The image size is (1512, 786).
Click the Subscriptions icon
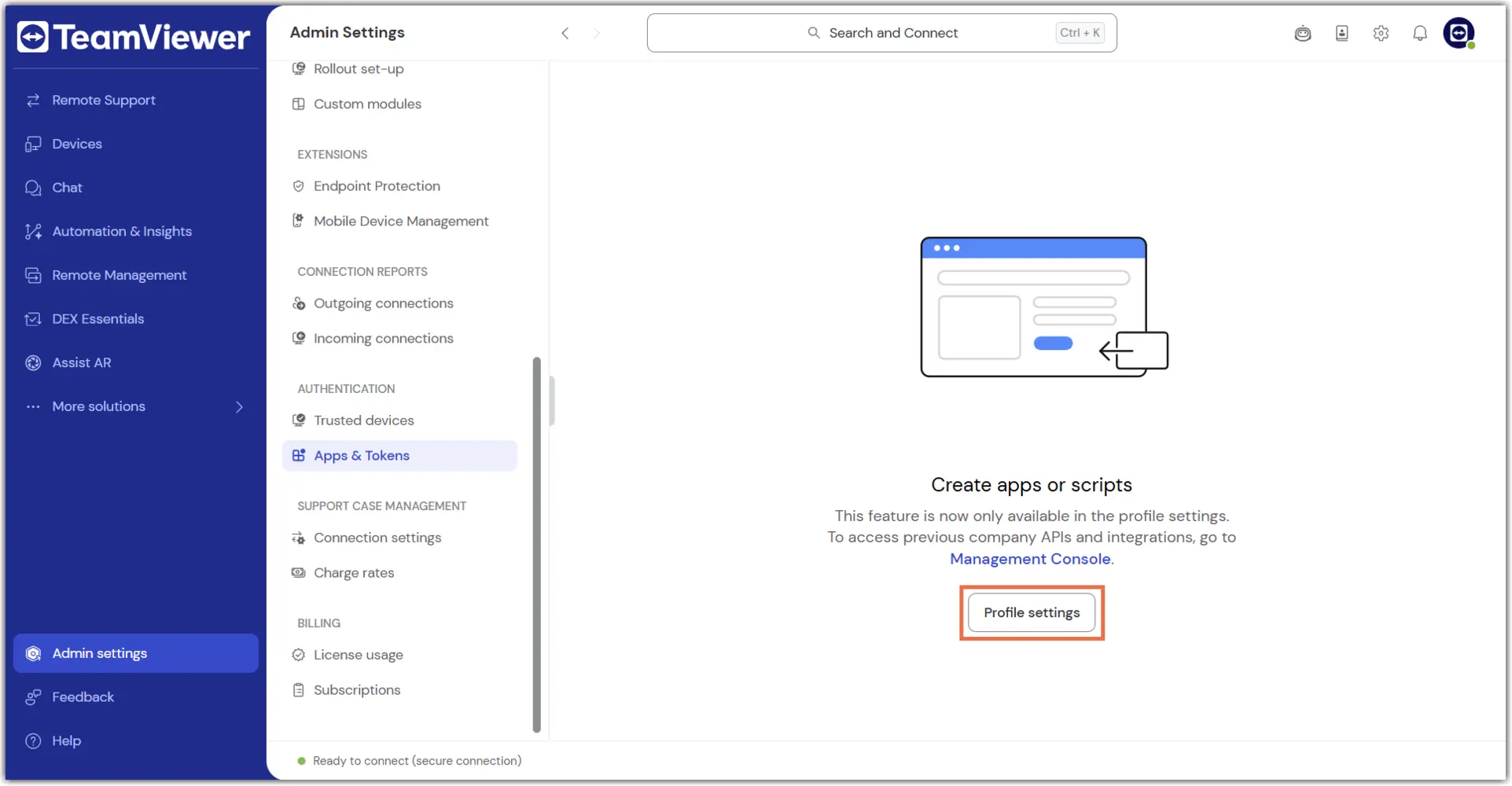(299, 690)
